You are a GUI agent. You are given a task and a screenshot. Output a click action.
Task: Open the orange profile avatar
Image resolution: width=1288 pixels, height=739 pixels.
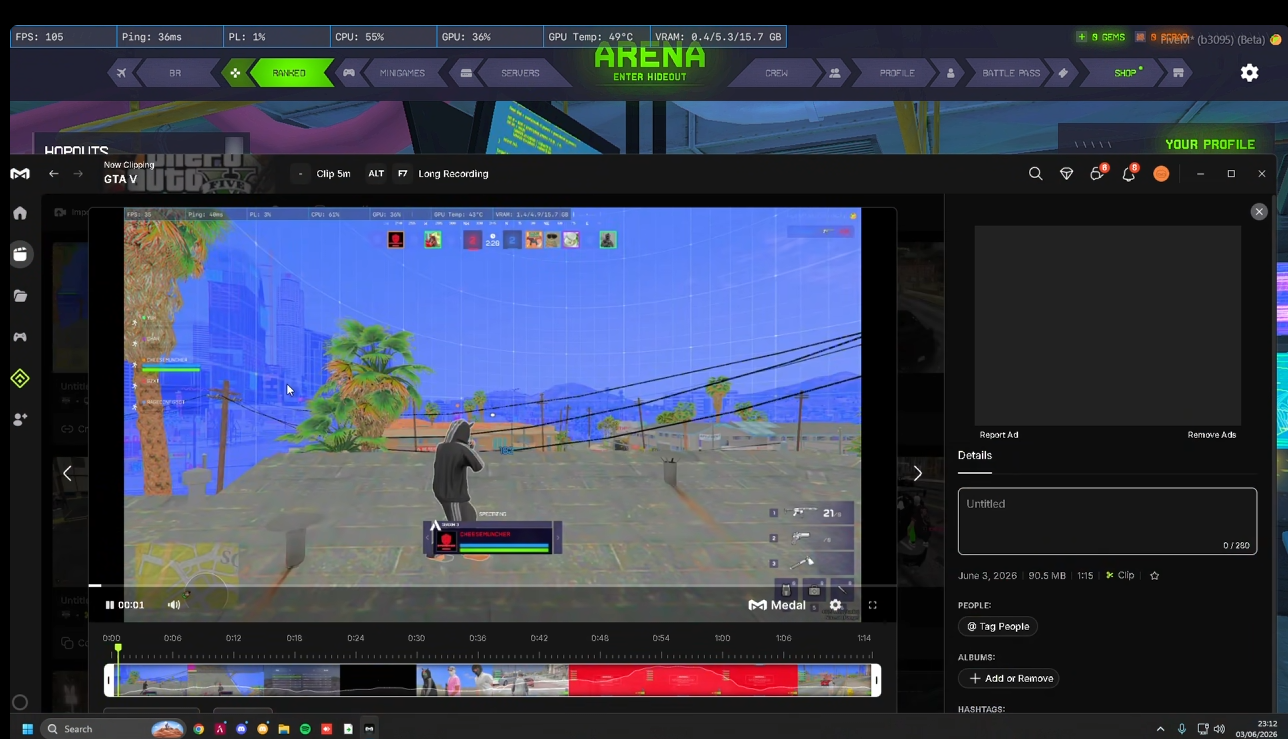click(x=1161, y=174)
